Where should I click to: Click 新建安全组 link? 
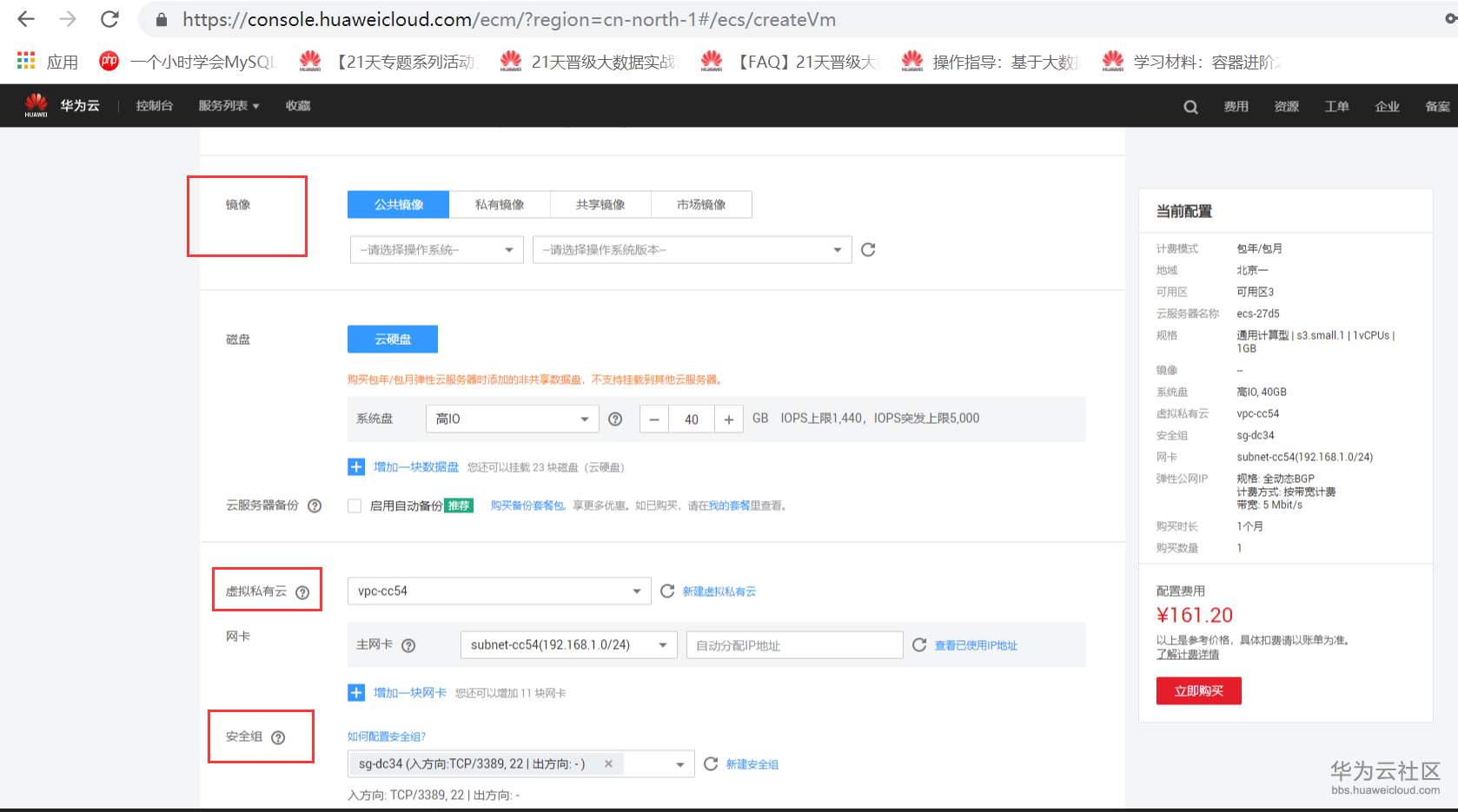click(752, 764)
